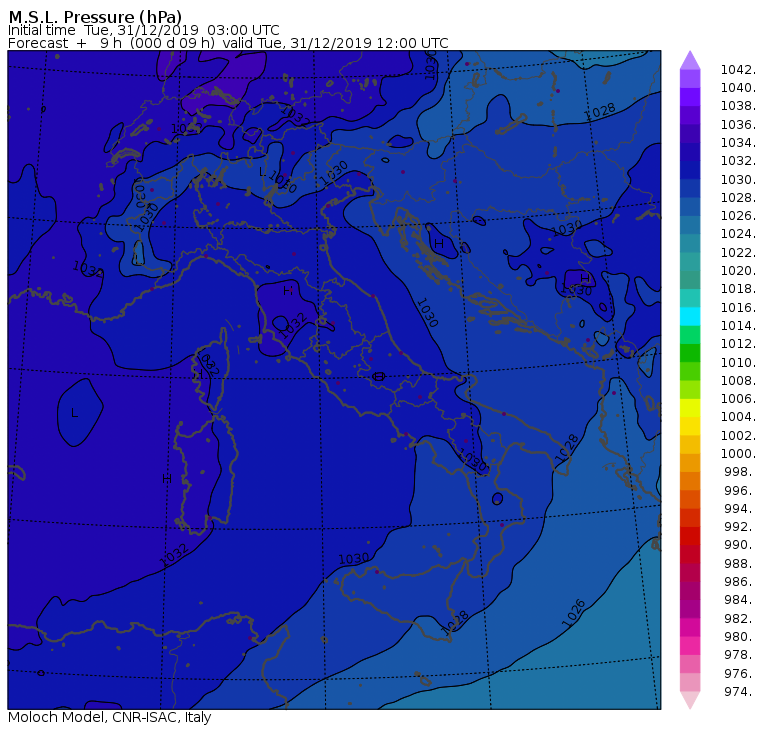Click the 1018. colorbar label
This screenshot has height=731, width=760.
[x=738, y=288]
